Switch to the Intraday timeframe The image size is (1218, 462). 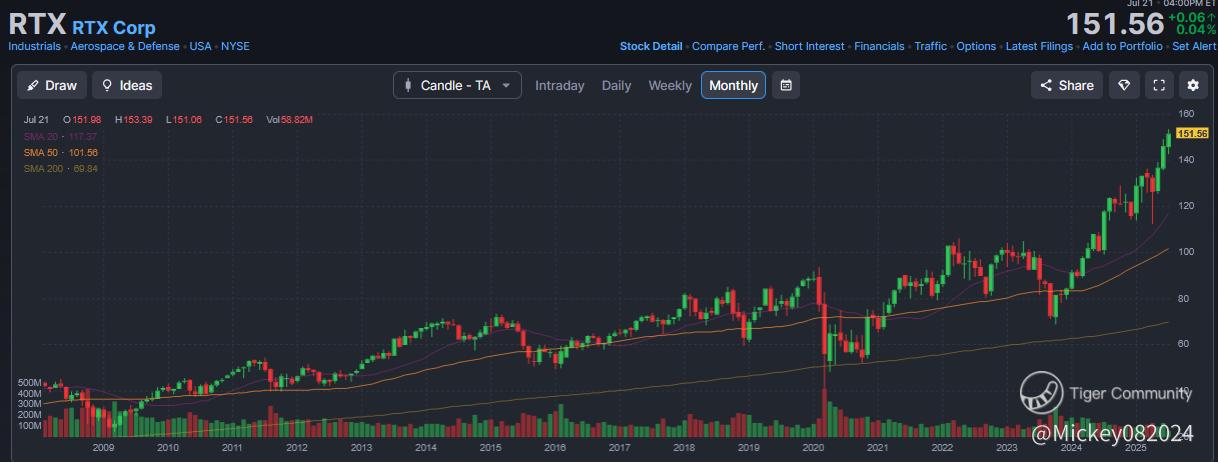pyautogui.click(x=559, y=85)
